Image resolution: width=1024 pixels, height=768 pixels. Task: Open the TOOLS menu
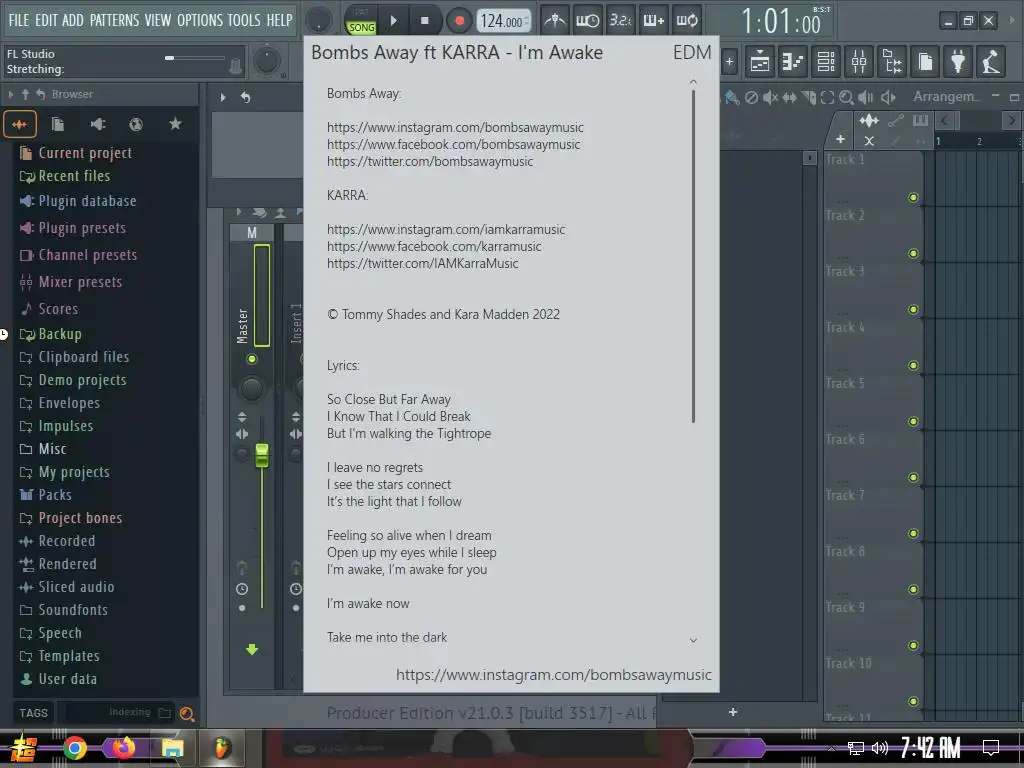[x=244, y=20]
